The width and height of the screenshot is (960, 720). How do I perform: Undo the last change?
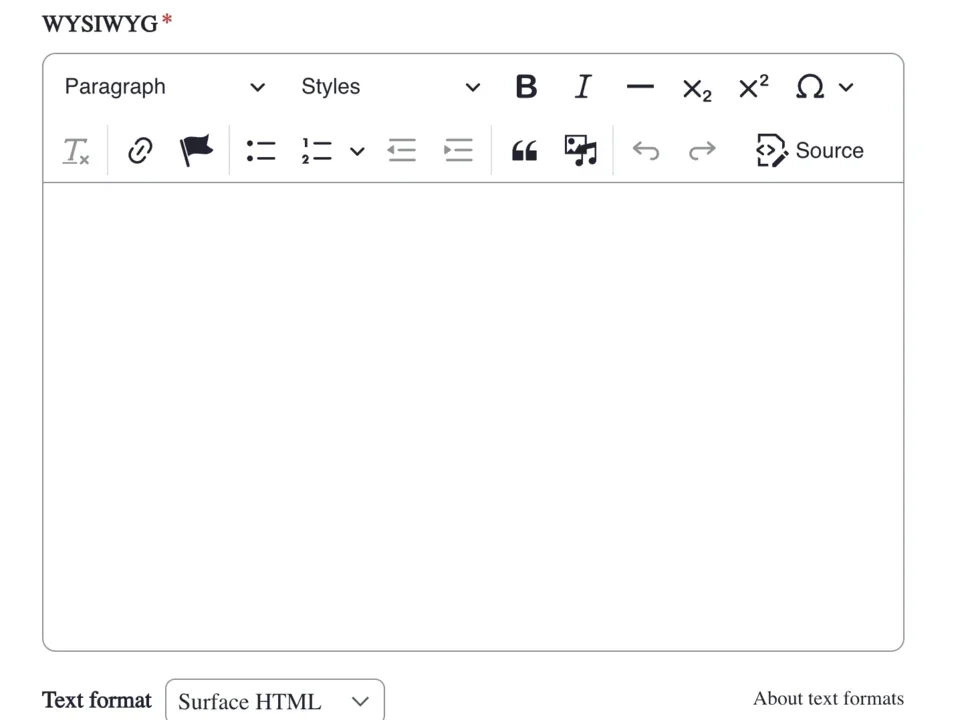[645, 150]
